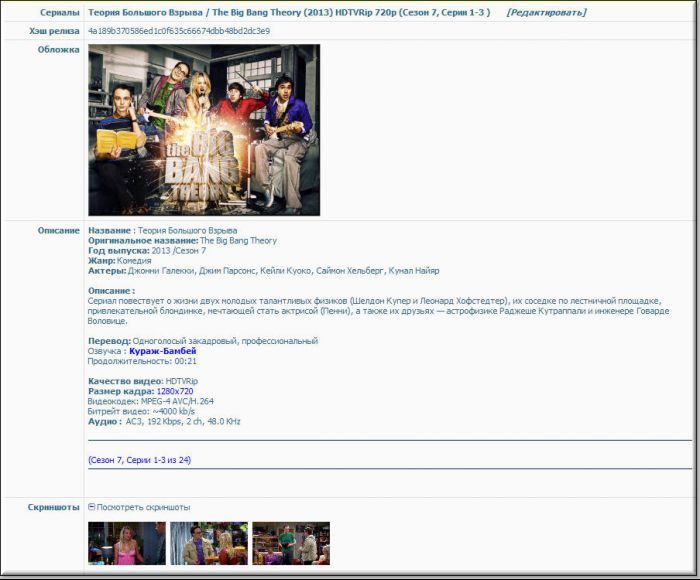Click the 'Аудио: AC3, 192 Kbps' line
Screen dimensions: 700x580
click(x=164, y=421)
